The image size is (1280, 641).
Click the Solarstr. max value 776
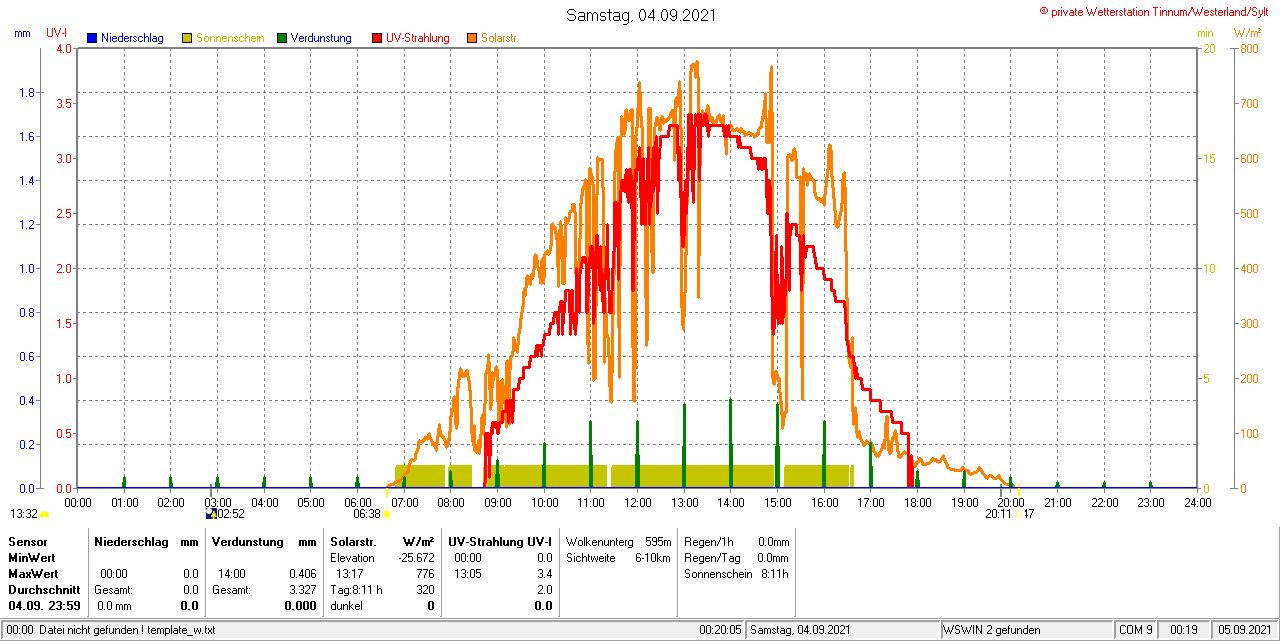click(426, 574)
